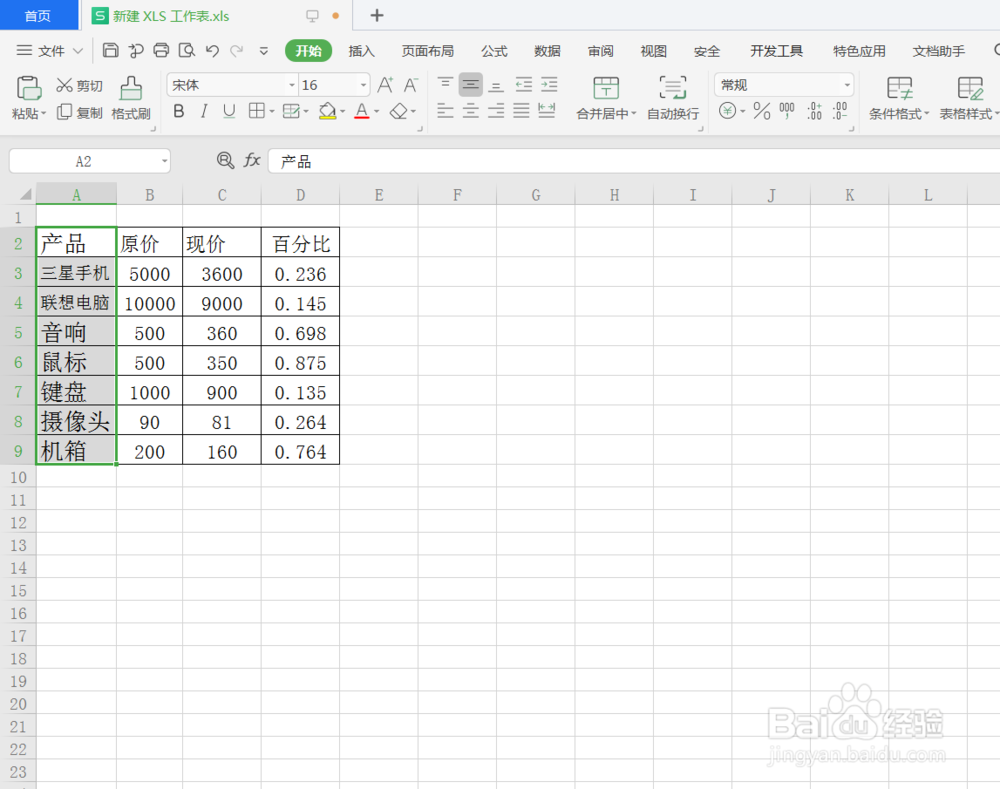1000x789 pixels.
Task: Open the font name dropdown
Action: coord(291,85)
